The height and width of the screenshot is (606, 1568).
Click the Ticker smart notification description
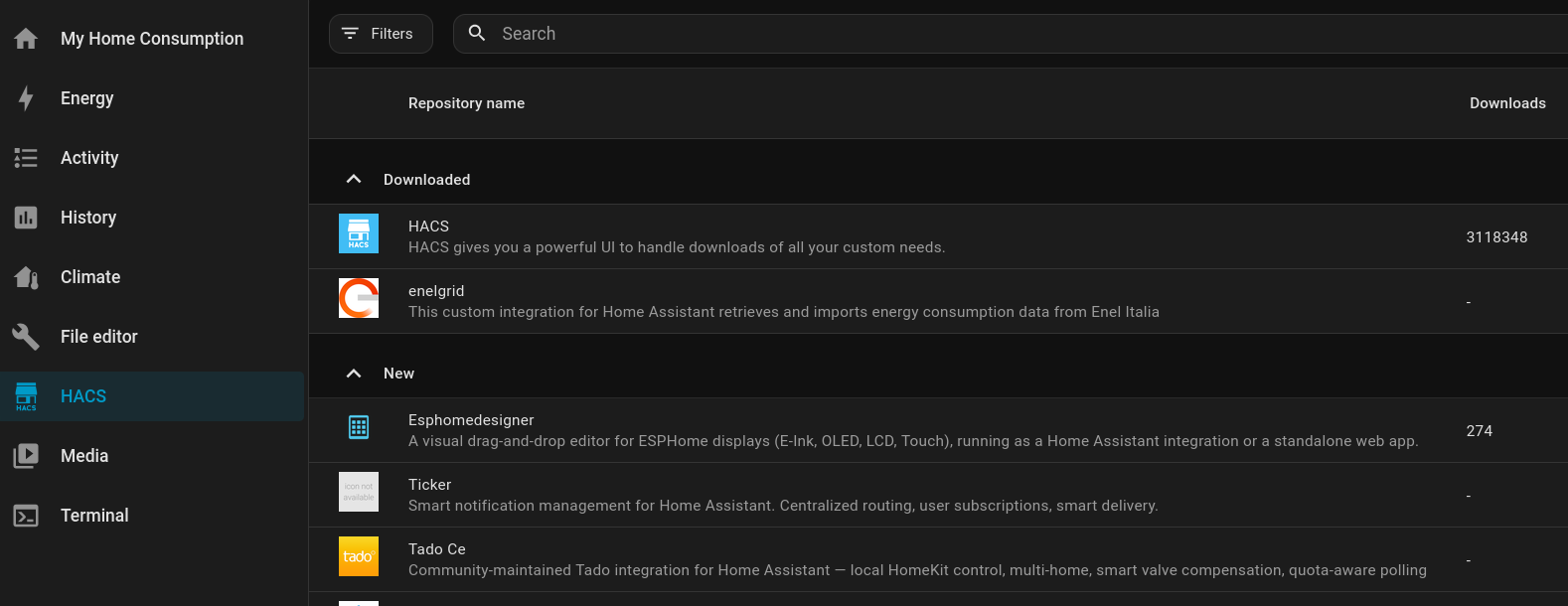(x=783, y=506)
